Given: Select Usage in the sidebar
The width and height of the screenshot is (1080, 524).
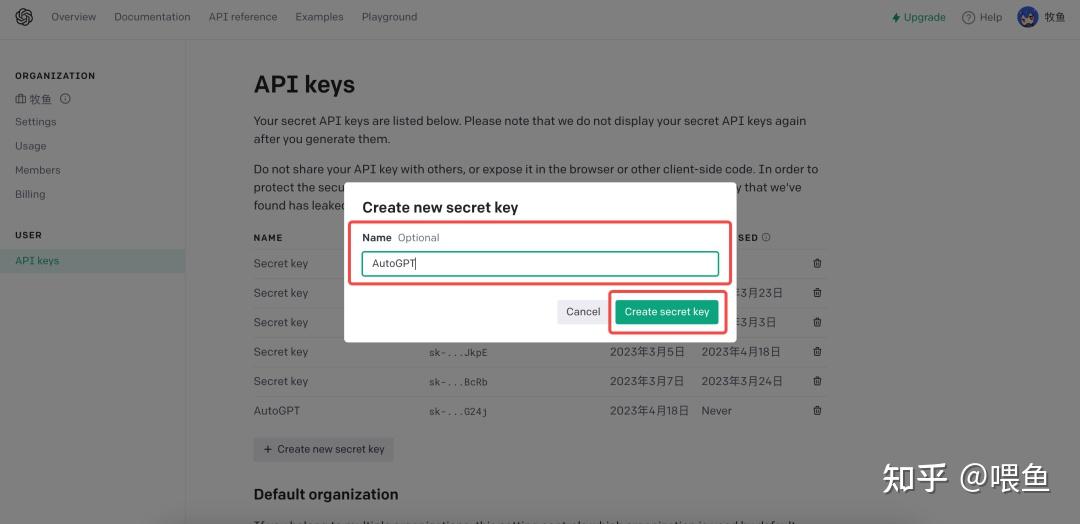Looking at the screenshot, I should (x=30, y=146).
